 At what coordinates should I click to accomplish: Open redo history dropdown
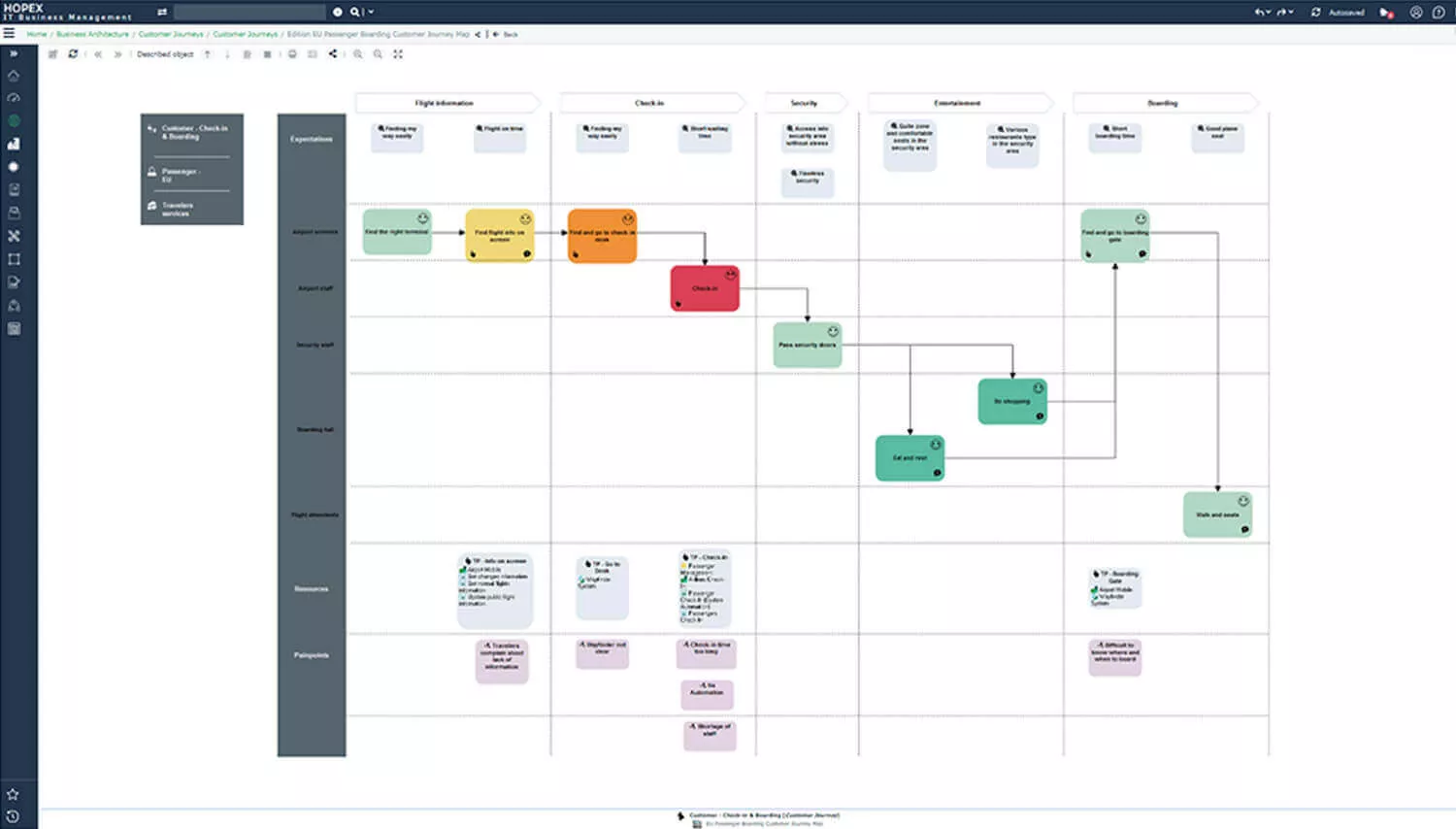(x=1291, y=12)
